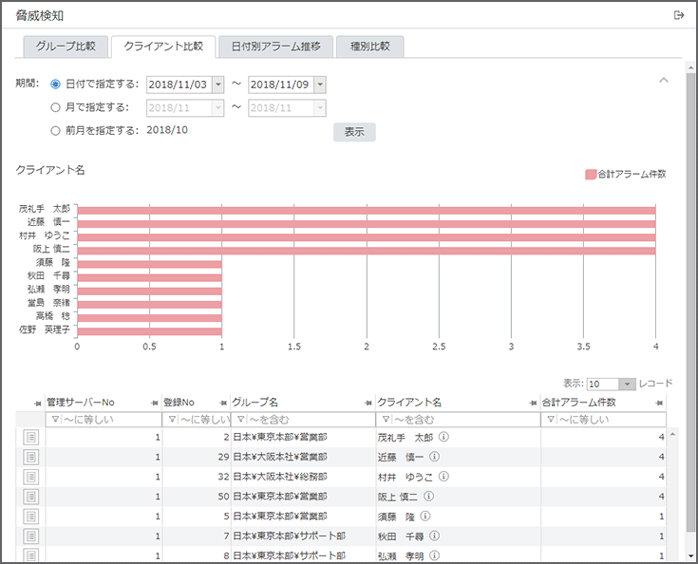
Task: Open start date 2018/11/03 dropdown
Action: click(x=218, y=85)
